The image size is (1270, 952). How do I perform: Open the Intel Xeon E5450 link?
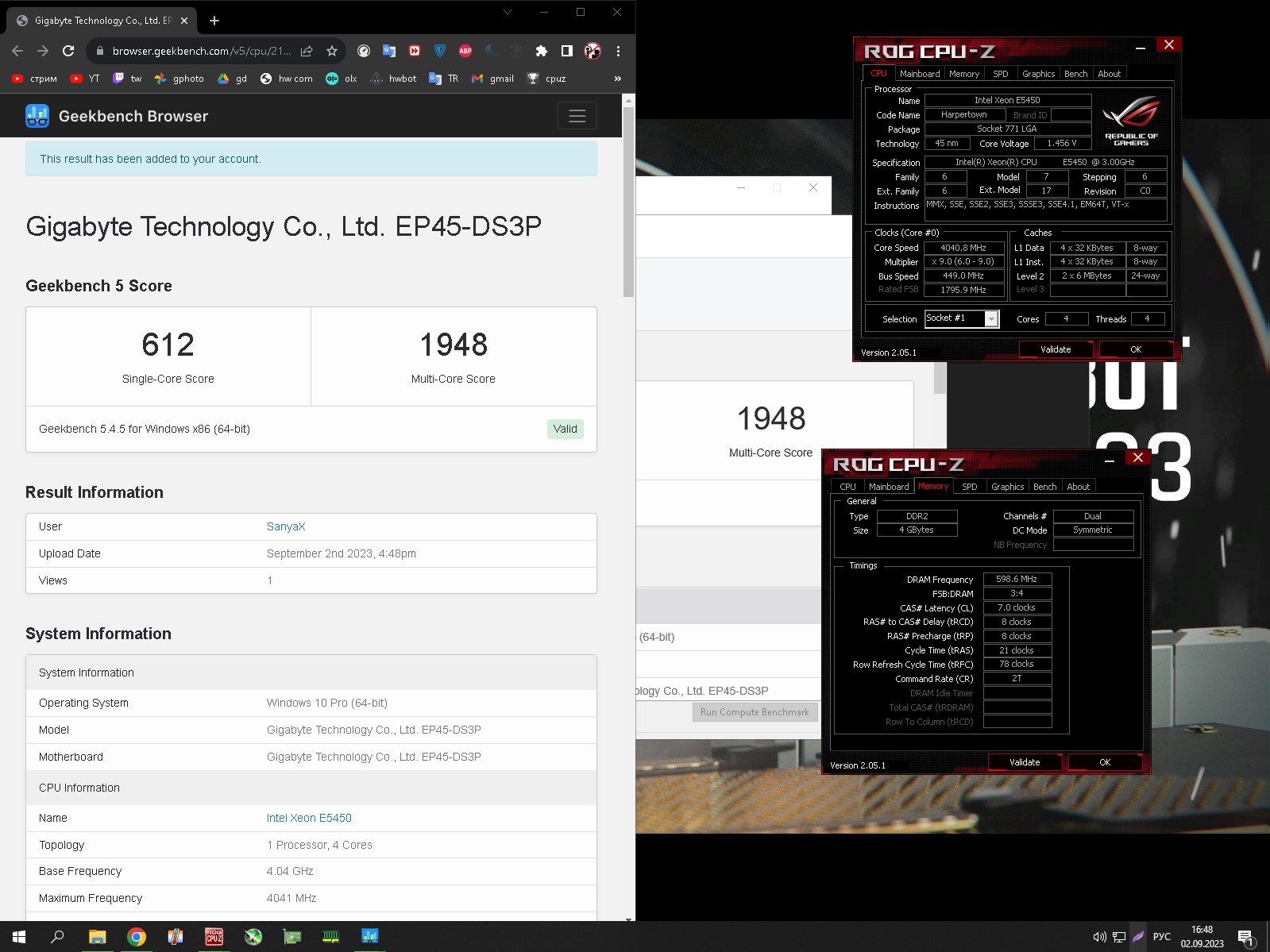point(309,818)
